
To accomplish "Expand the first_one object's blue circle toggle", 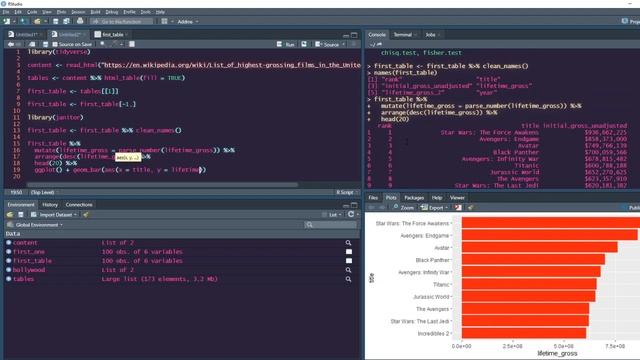I will click(9, 252).
